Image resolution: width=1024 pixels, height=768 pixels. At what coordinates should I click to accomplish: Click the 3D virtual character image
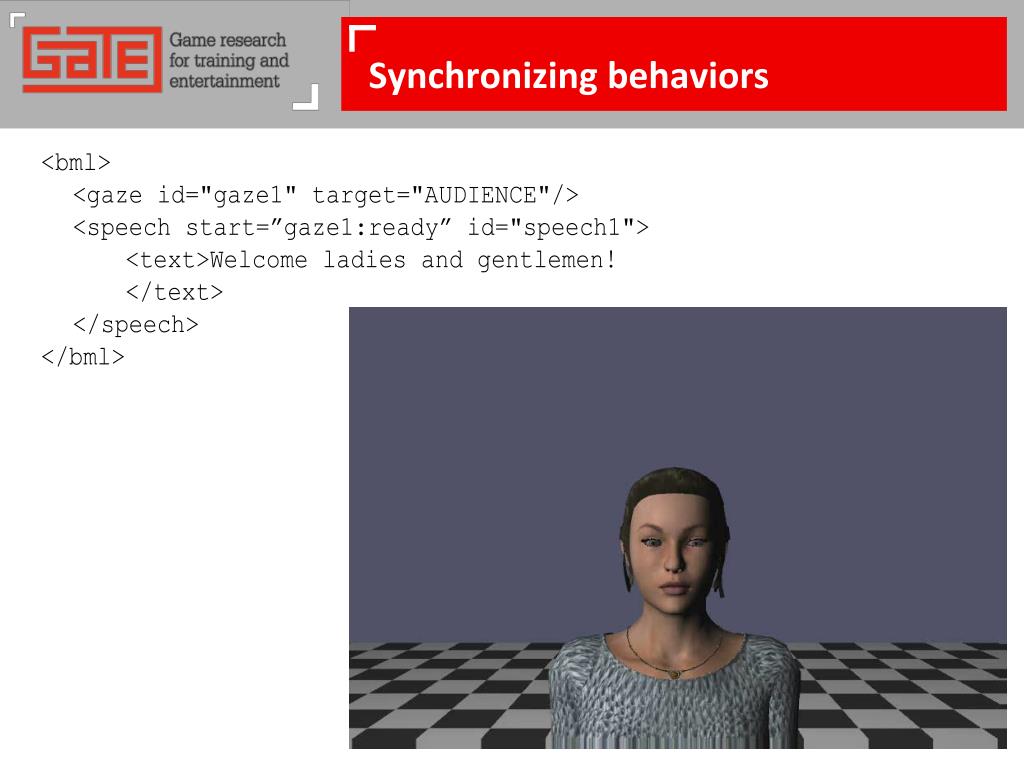(678, 528)
